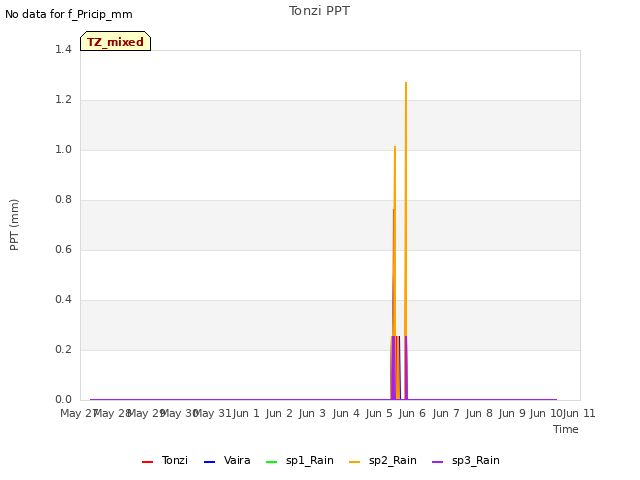Click the 1.2 y-axis tick label
Screen dimensions: 640x480
[x=63, y=100]
